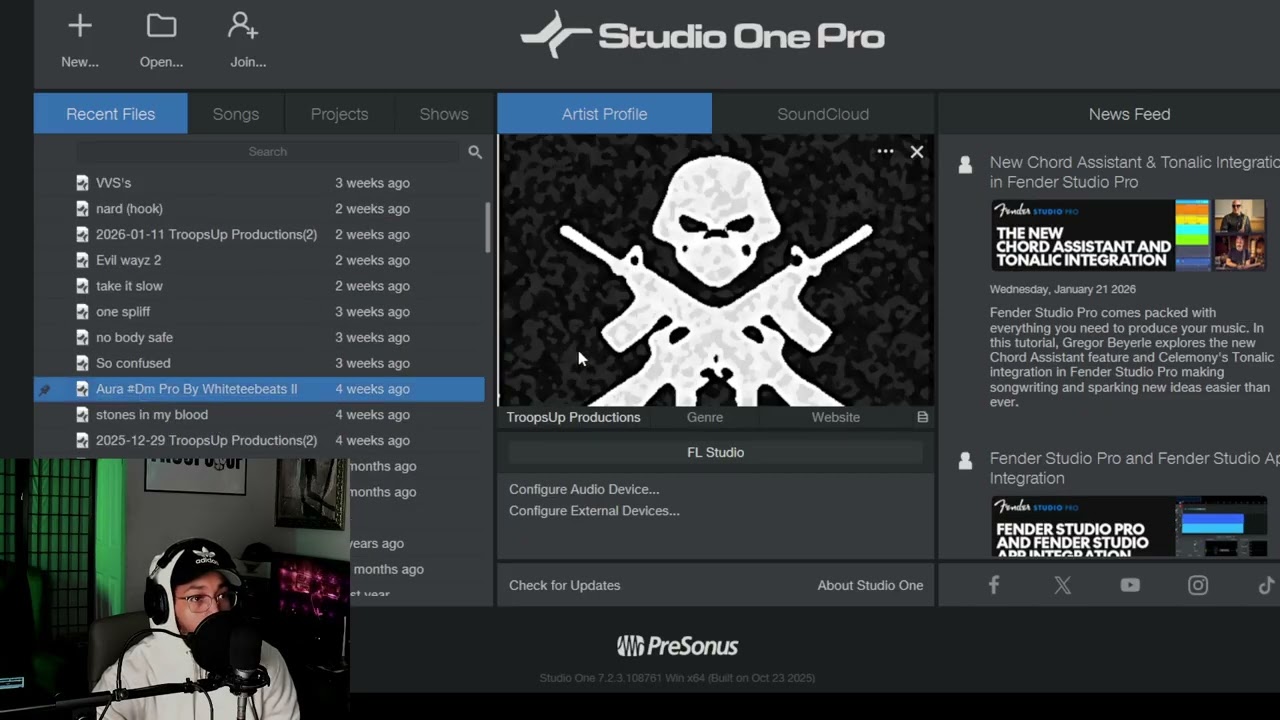Click the file icon beside Evil wayz 2
This screenshot has height=720, width=1280.
point(83,260)
